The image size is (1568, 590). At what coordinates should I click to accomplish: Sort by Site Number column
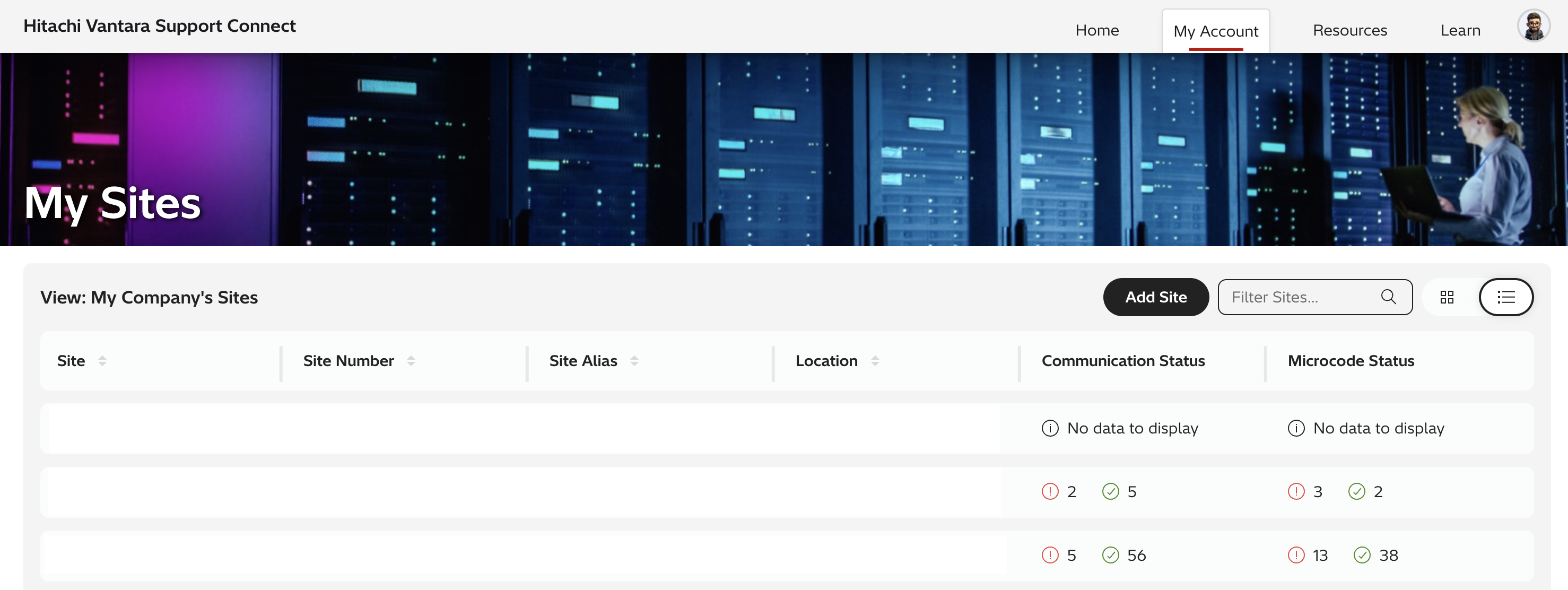411,361
